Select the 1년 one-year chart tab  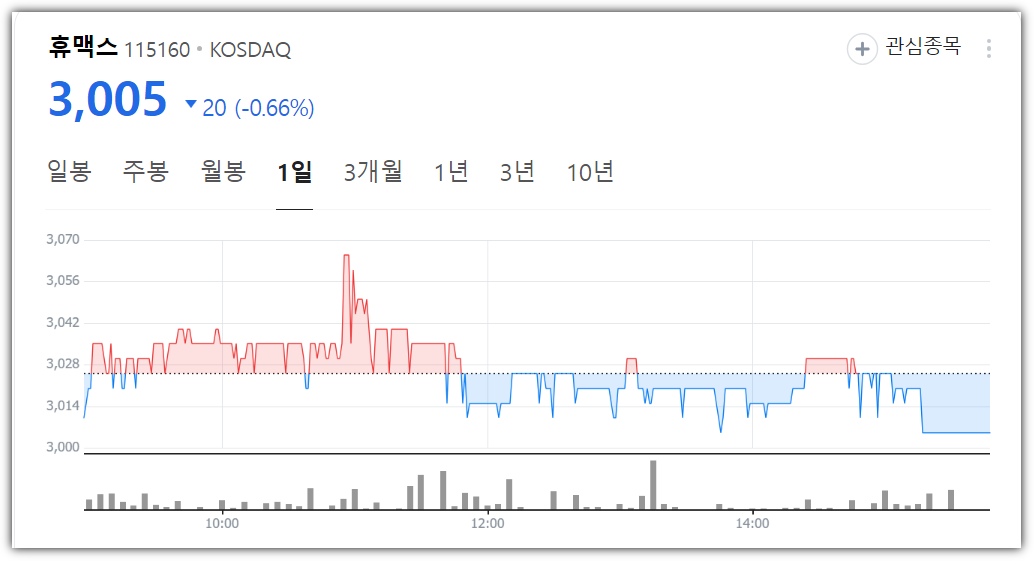[450, 172]
